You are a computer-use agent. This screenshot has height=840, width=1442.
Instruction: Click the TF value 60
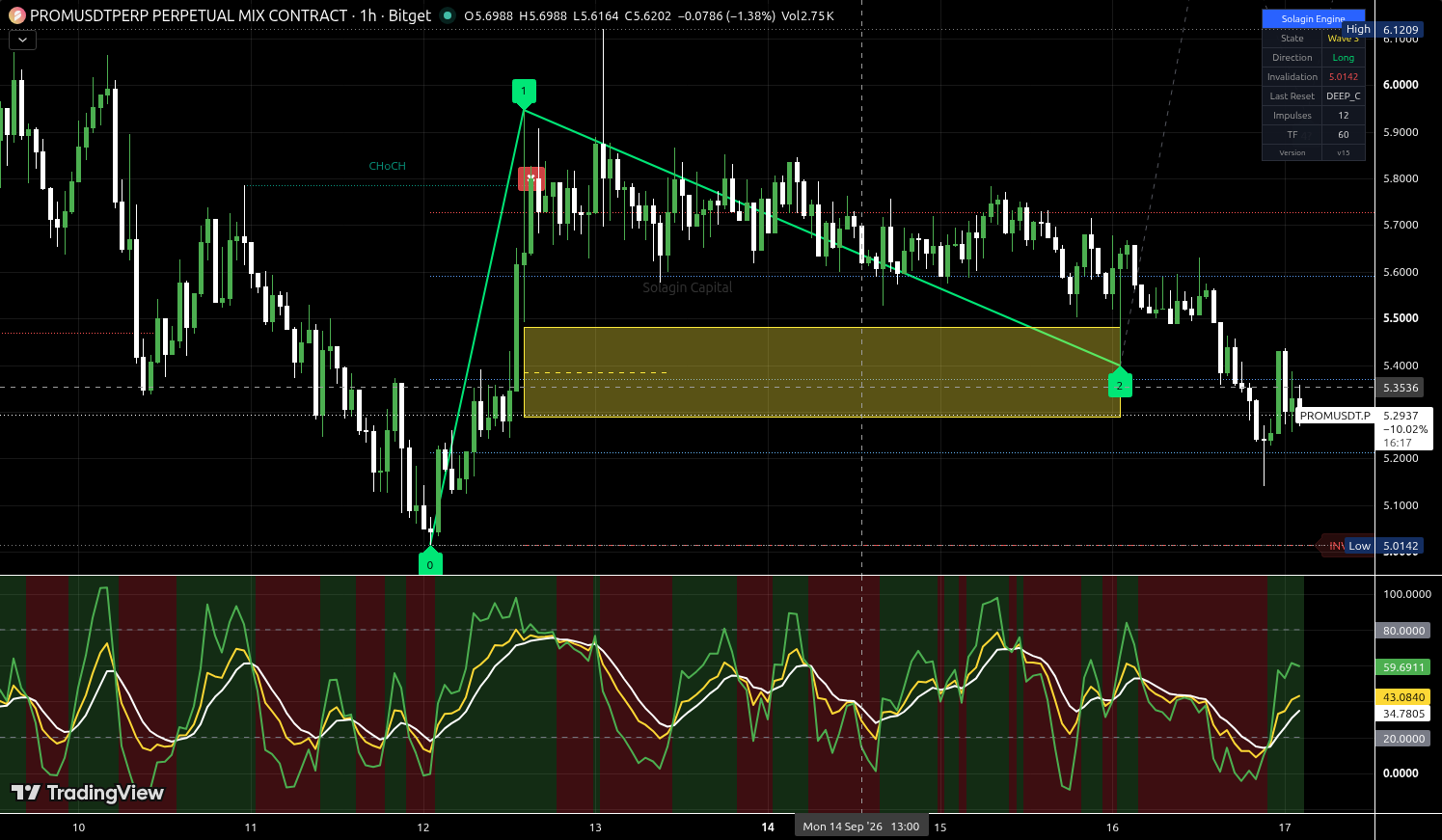(x=1344, y=135)
